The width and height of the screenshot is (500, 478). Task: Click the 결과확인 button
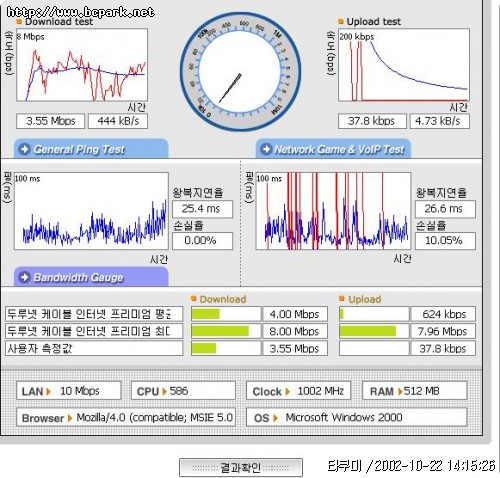coord(241,467)
